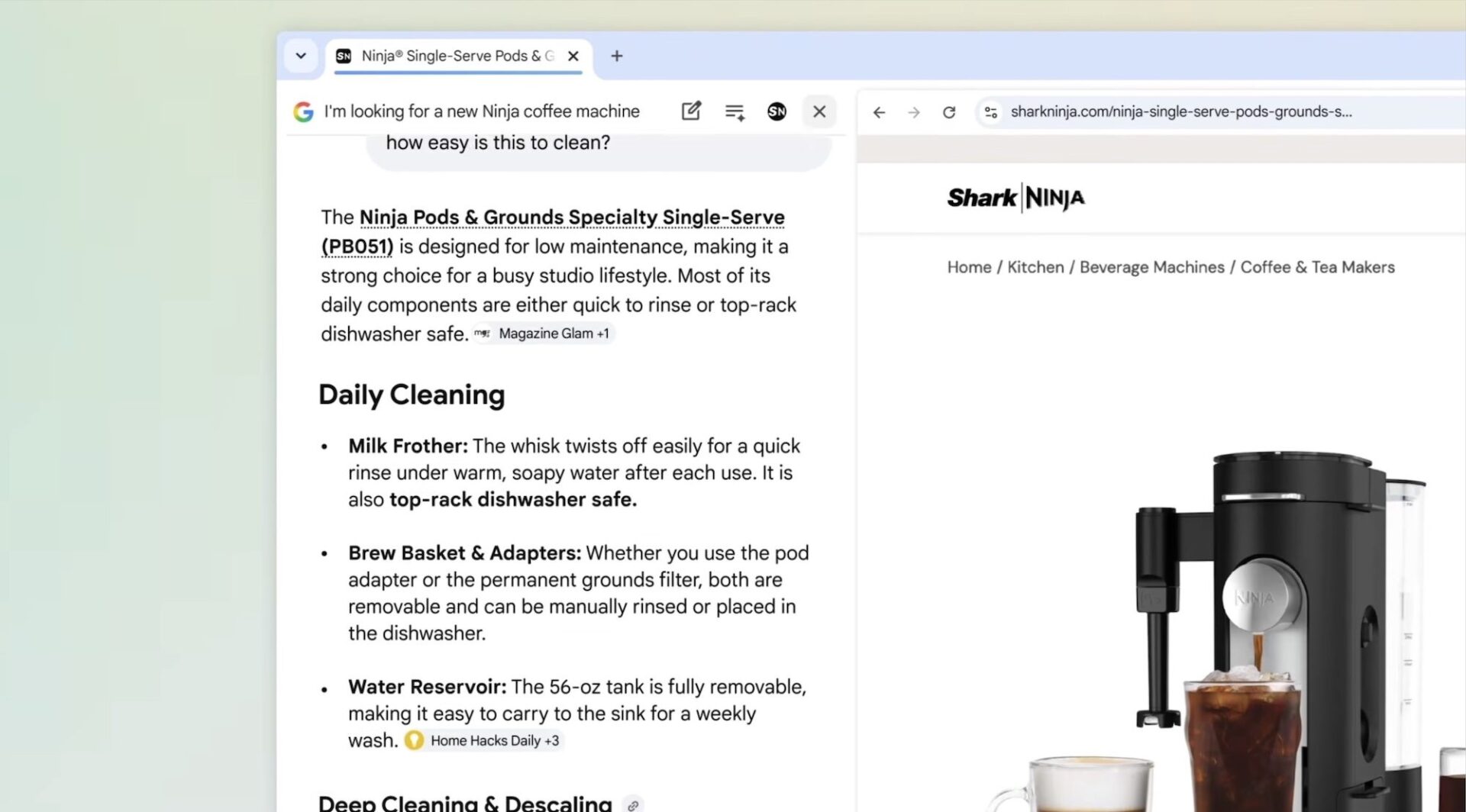1466x812 pixels.
Task: Close the AI side panel
Action: point(819,112)
